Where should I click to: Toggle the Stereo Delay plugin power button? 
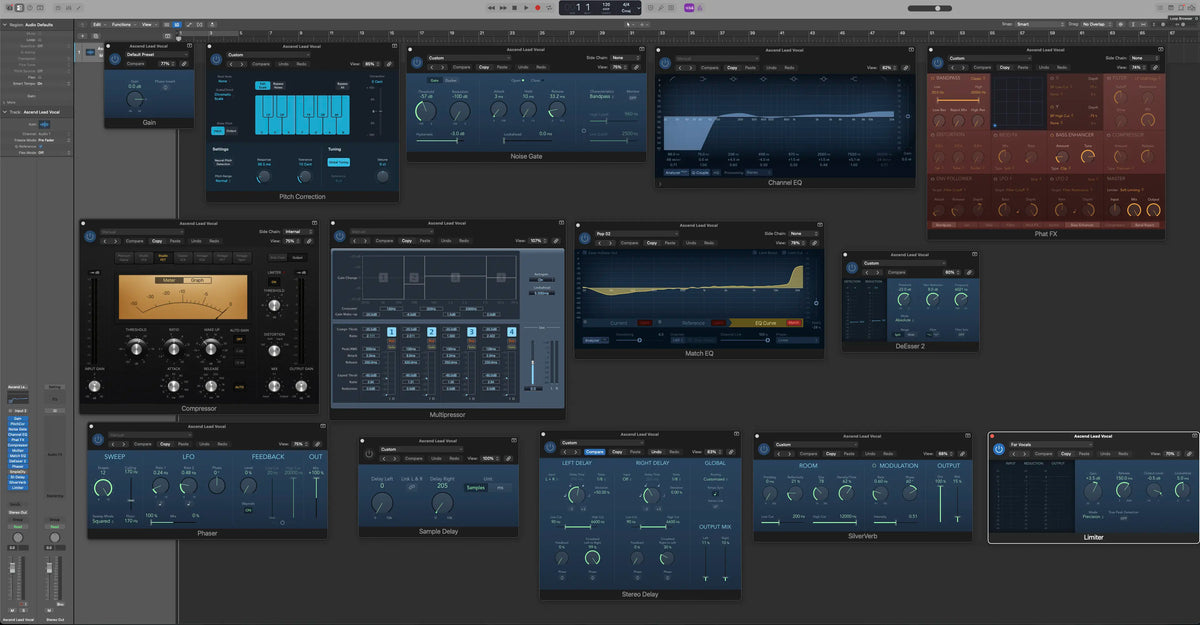click(x=549, y=447)
